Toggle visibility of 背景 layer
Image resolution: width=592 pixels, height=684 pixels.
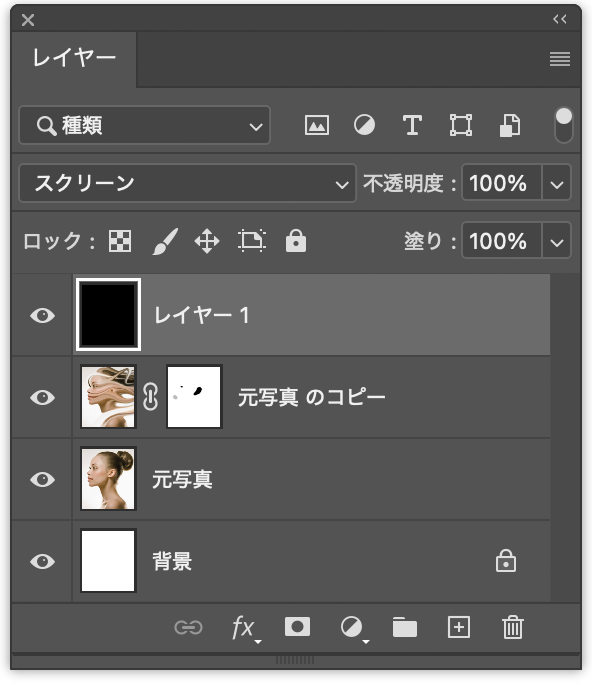(42, 561)
